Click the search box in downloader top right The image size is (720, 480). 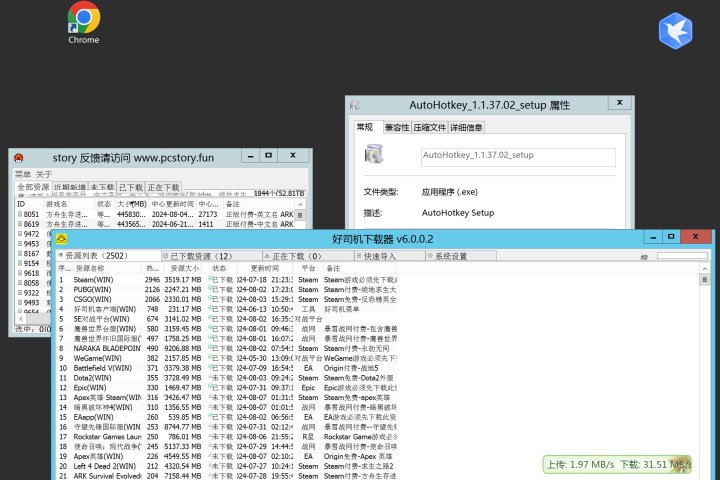(x=682, y=256)
